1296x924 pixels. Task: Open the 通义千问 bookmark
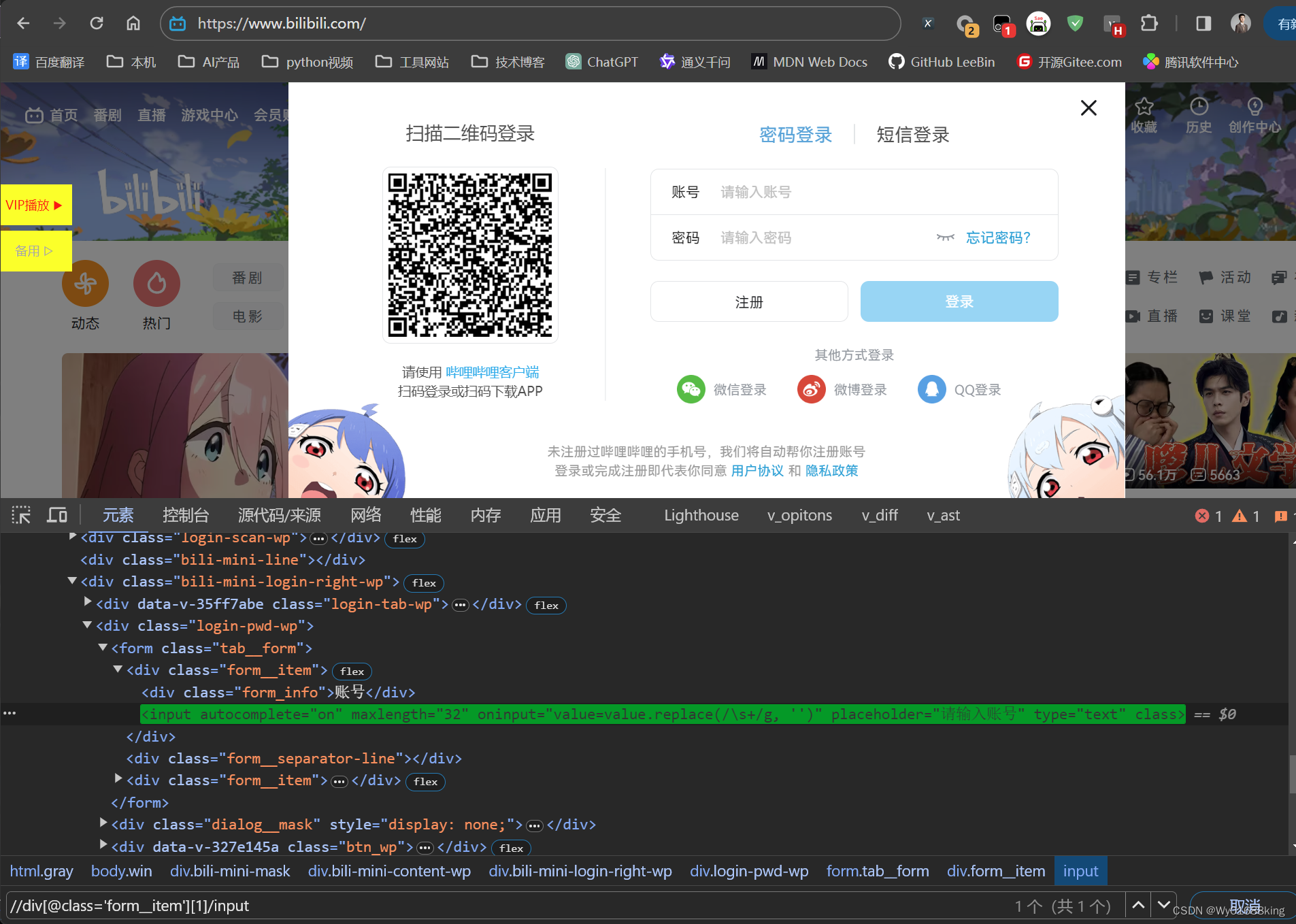pos(695,62)
